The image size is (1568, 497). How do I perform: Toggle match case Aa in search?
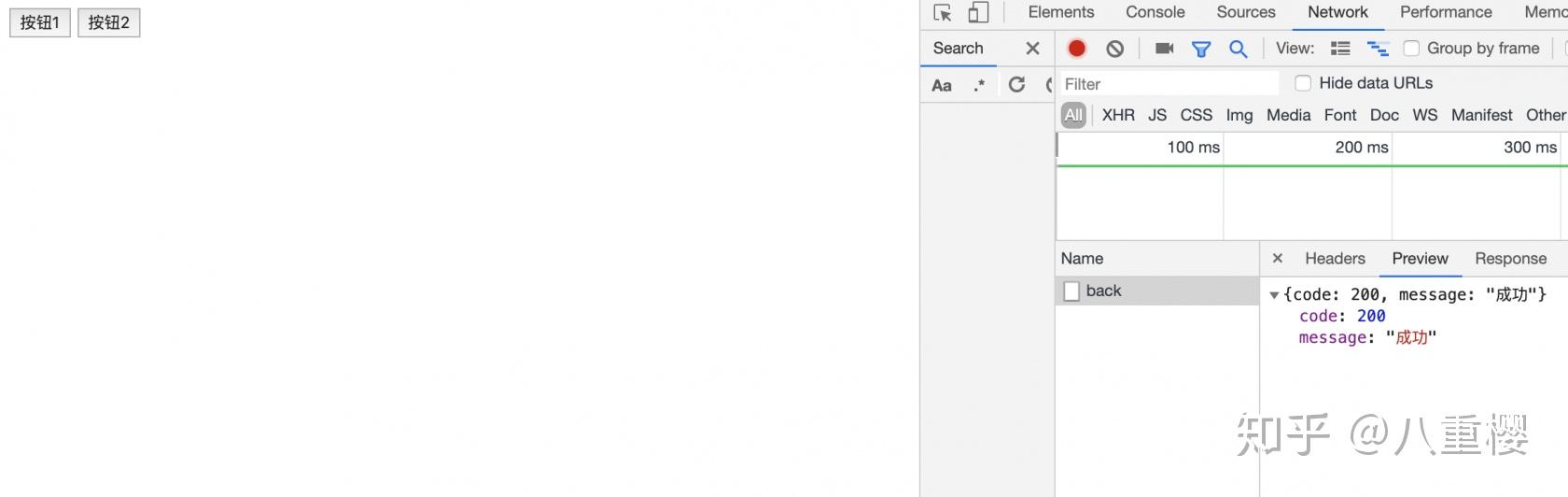[942, 85]
